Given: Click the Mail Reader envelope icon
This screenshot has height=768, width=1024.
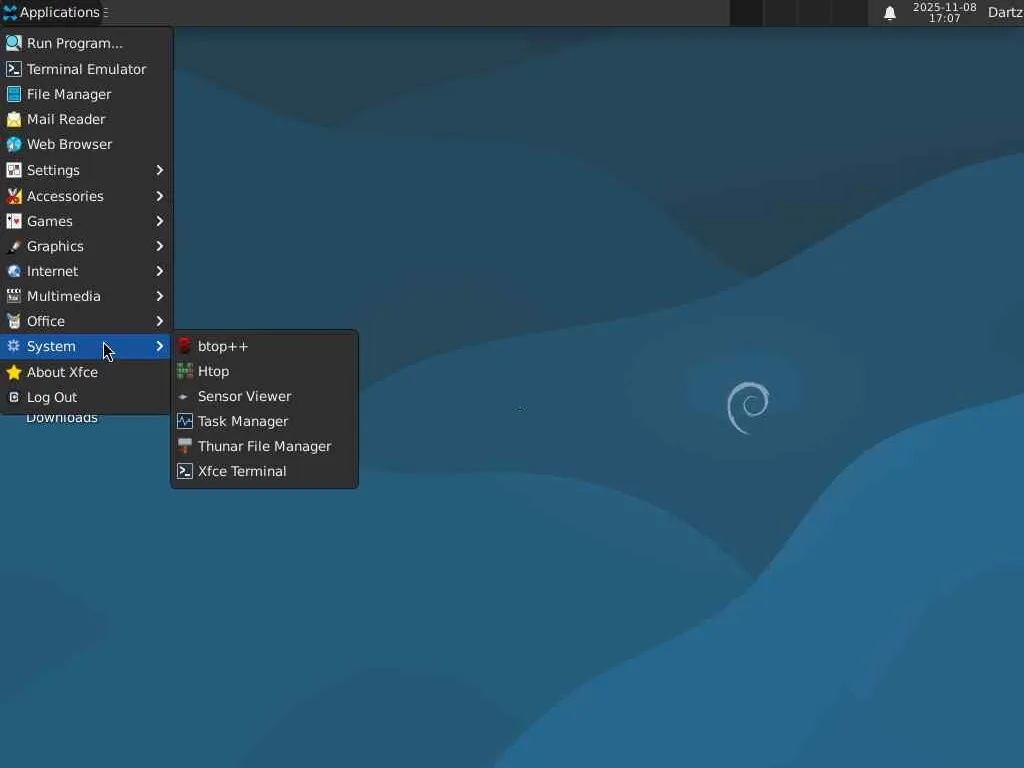Looking at the screenshot, I should point(14,120).
